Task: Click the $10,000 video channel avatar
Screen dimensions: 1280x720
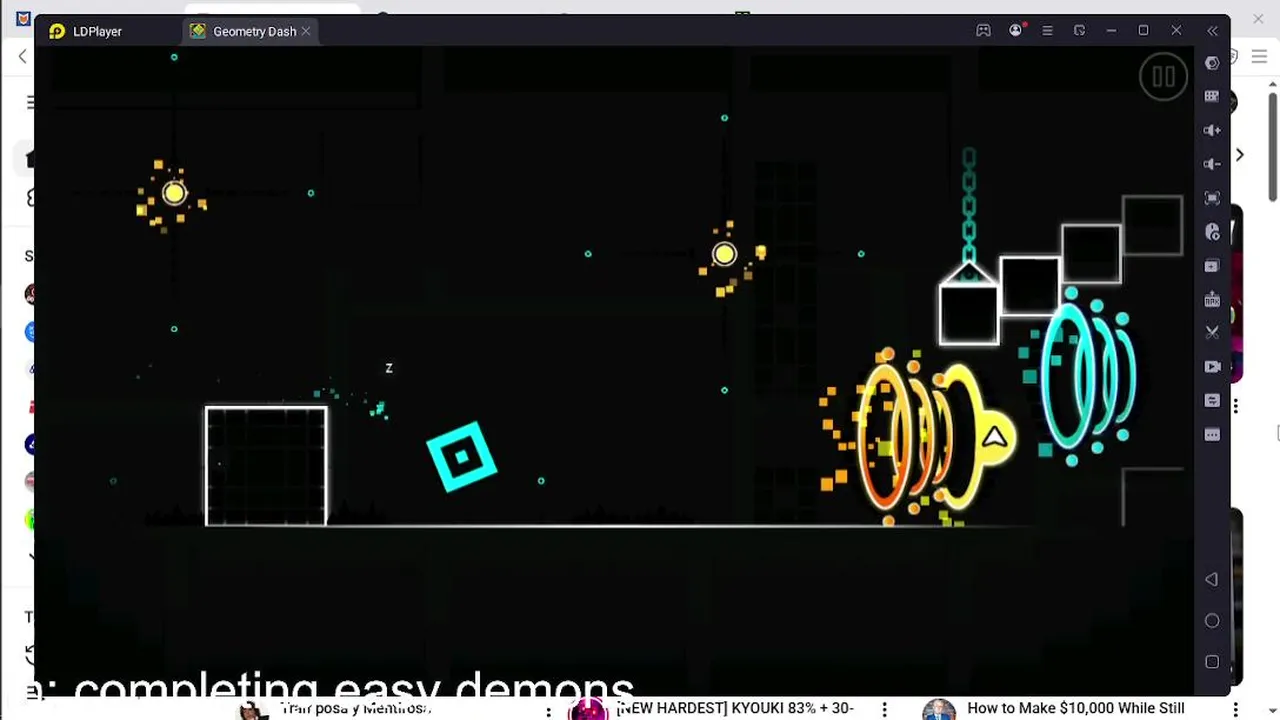Action: point(939,709)
